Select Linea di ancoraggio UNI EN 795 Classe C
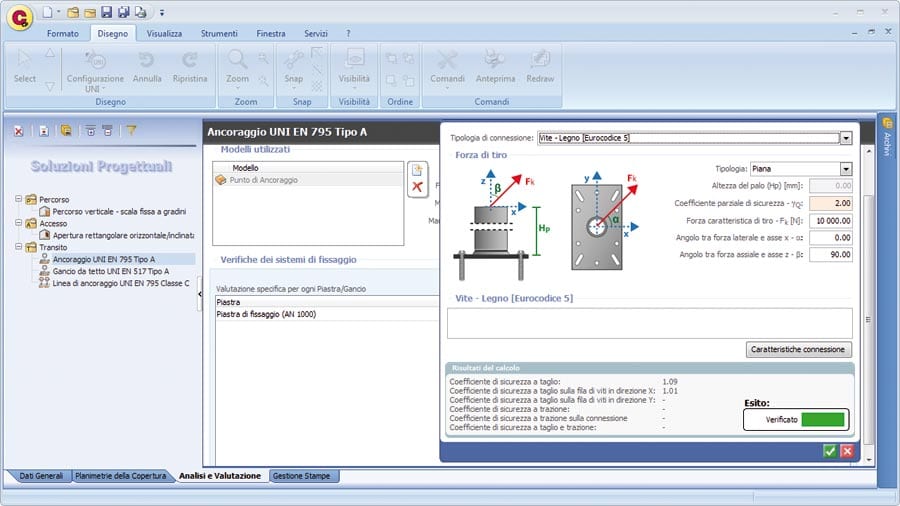Screen dimensions: 900x506 pos(121,283)
